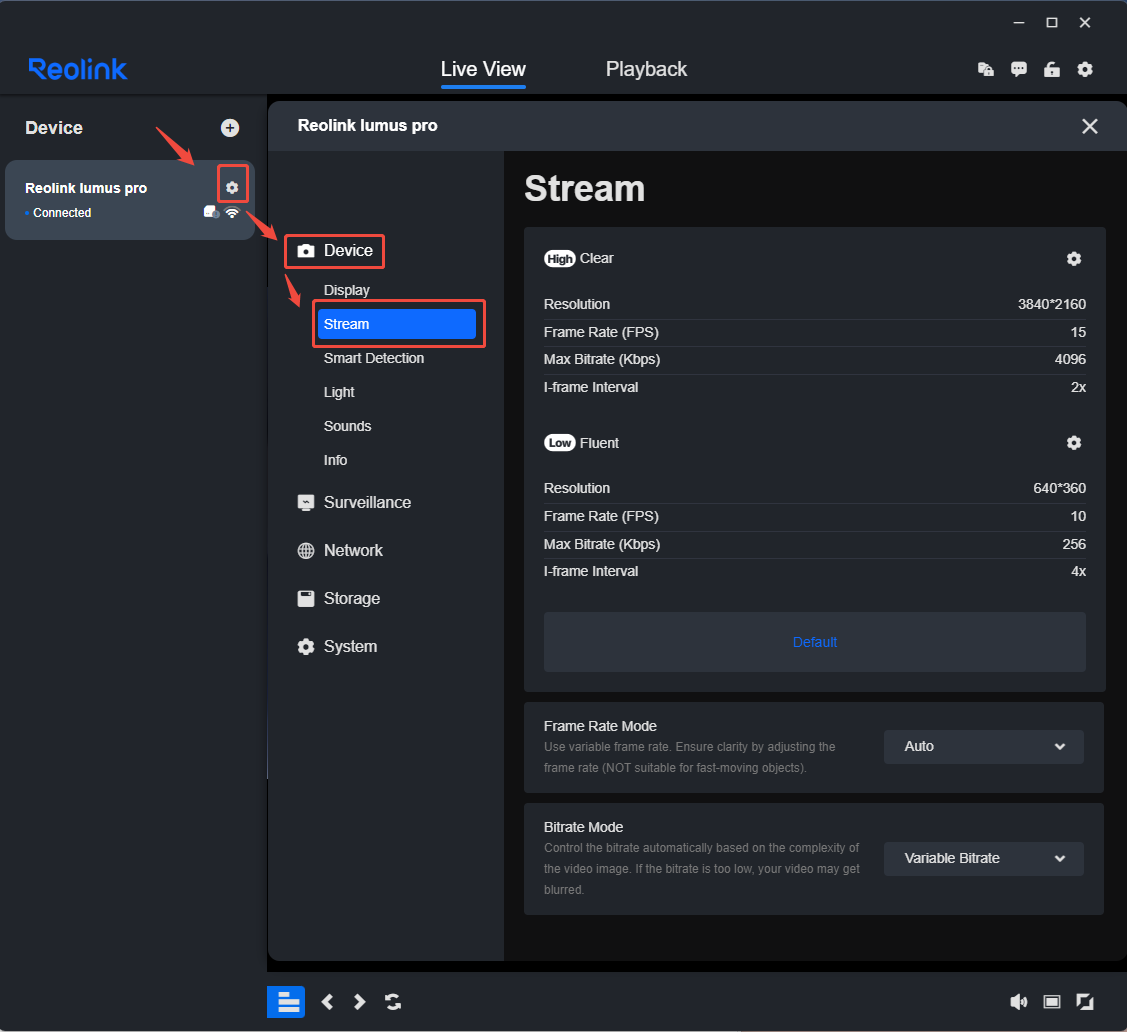Click the Stream page heading

[584, 189]
